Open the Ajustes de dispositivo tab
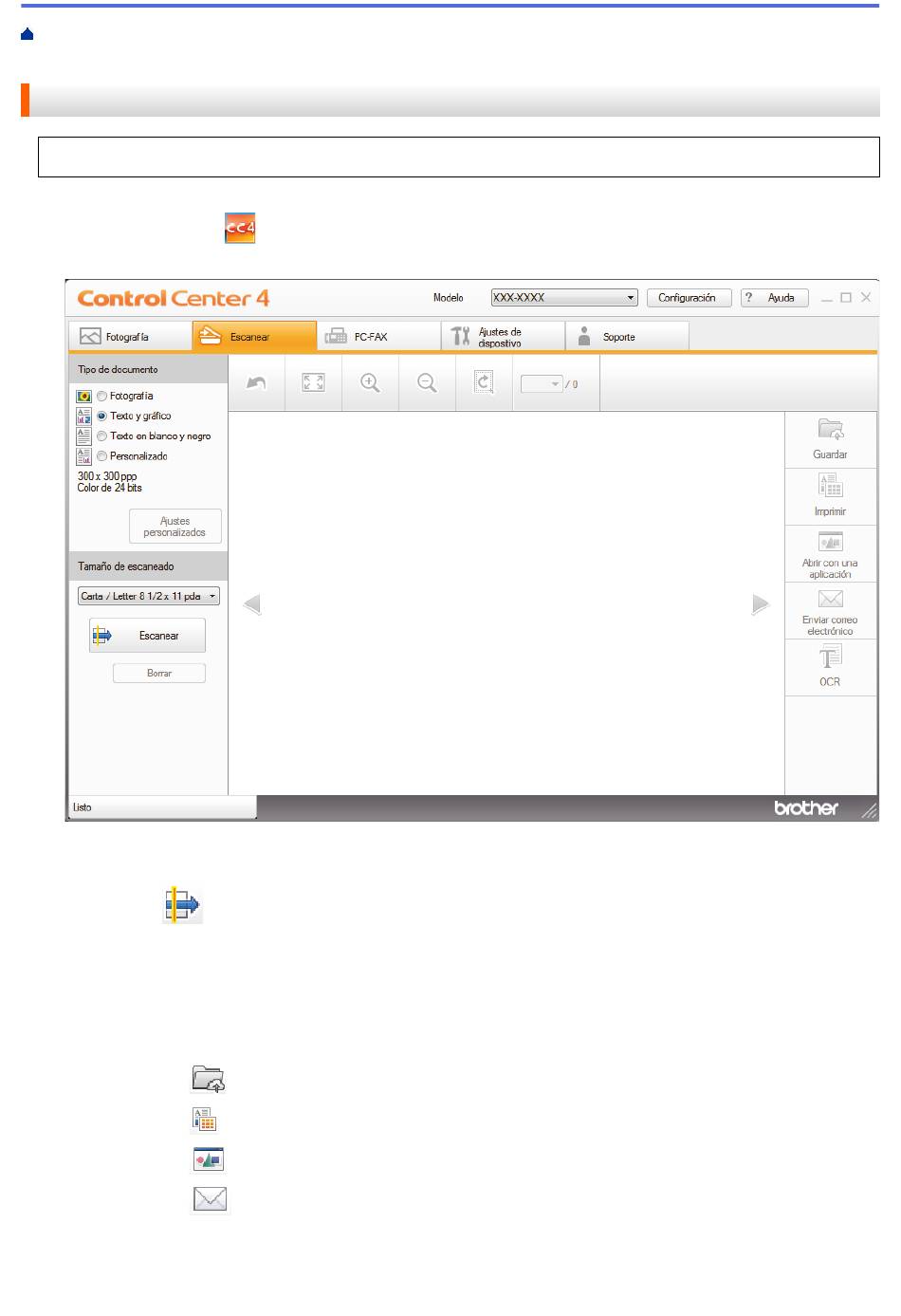The width and height of the screenshot is (901, 1316). click(x=503, y=337)
